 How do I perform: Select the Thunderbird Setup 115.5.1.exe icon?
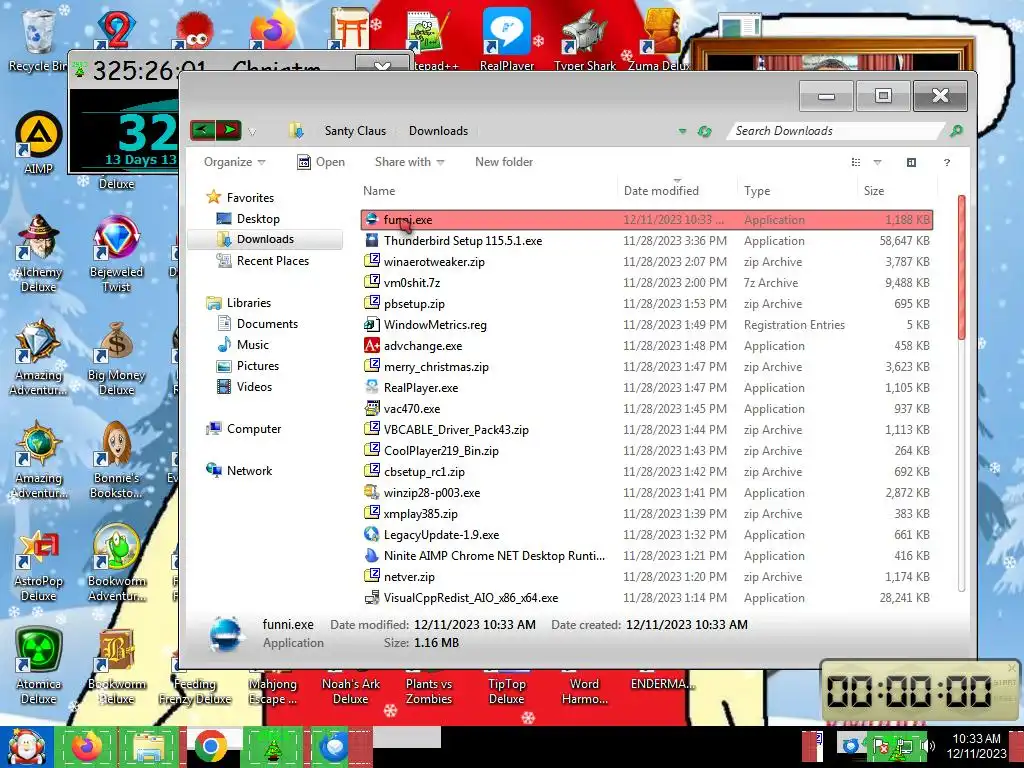click(372, 240)
